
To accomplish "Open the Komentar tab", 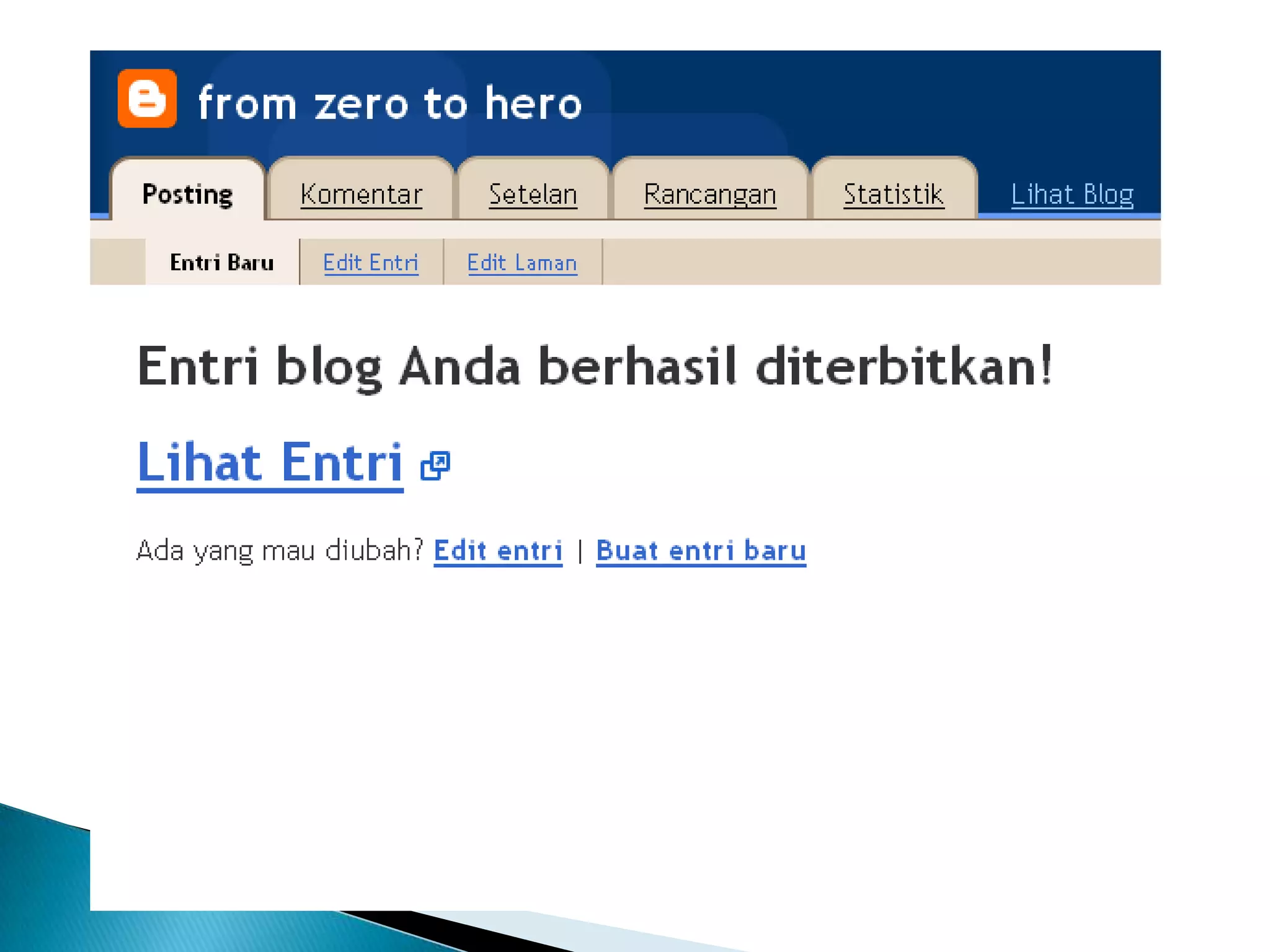I will click(x=361, y=194).
